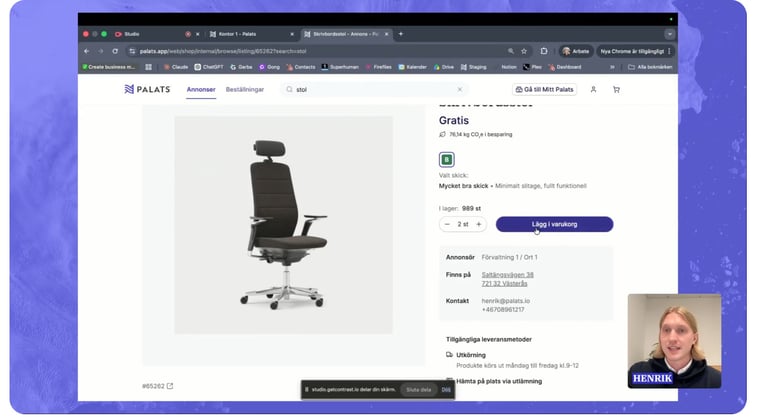Screen dimensions: 760x417
Task: Open the user account icon
Action: pos(593,90)
